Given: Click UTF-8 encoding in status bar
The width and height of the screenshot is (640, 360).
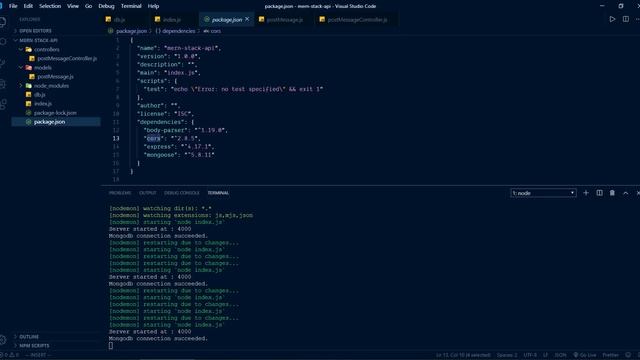Looking at the screenshot, I should (530, 355).
